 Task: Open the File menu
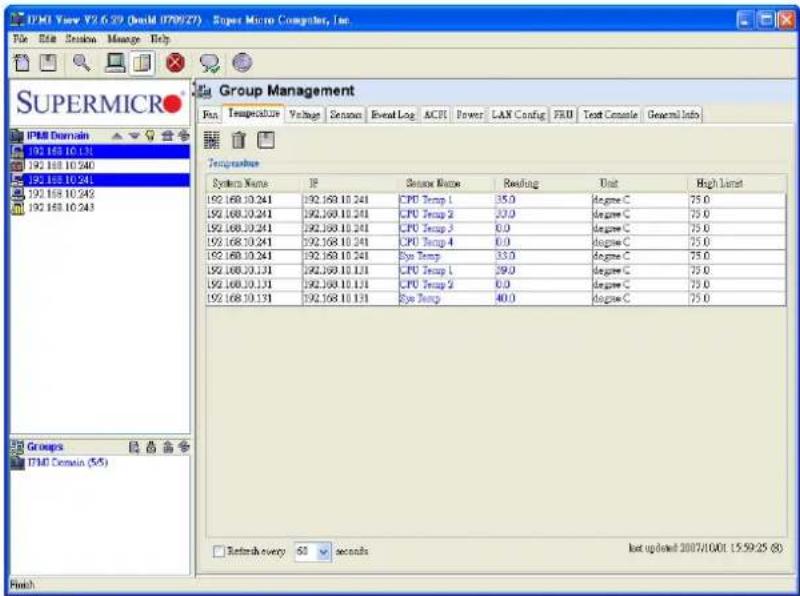[x=20, y=39]
